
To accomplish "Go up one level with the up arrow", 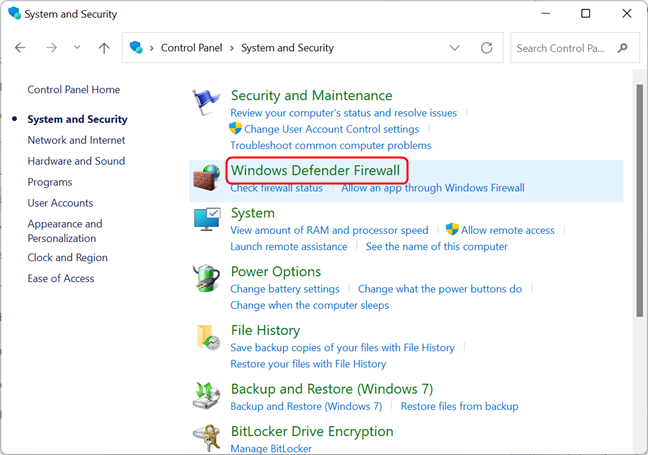I will [104, 48].
